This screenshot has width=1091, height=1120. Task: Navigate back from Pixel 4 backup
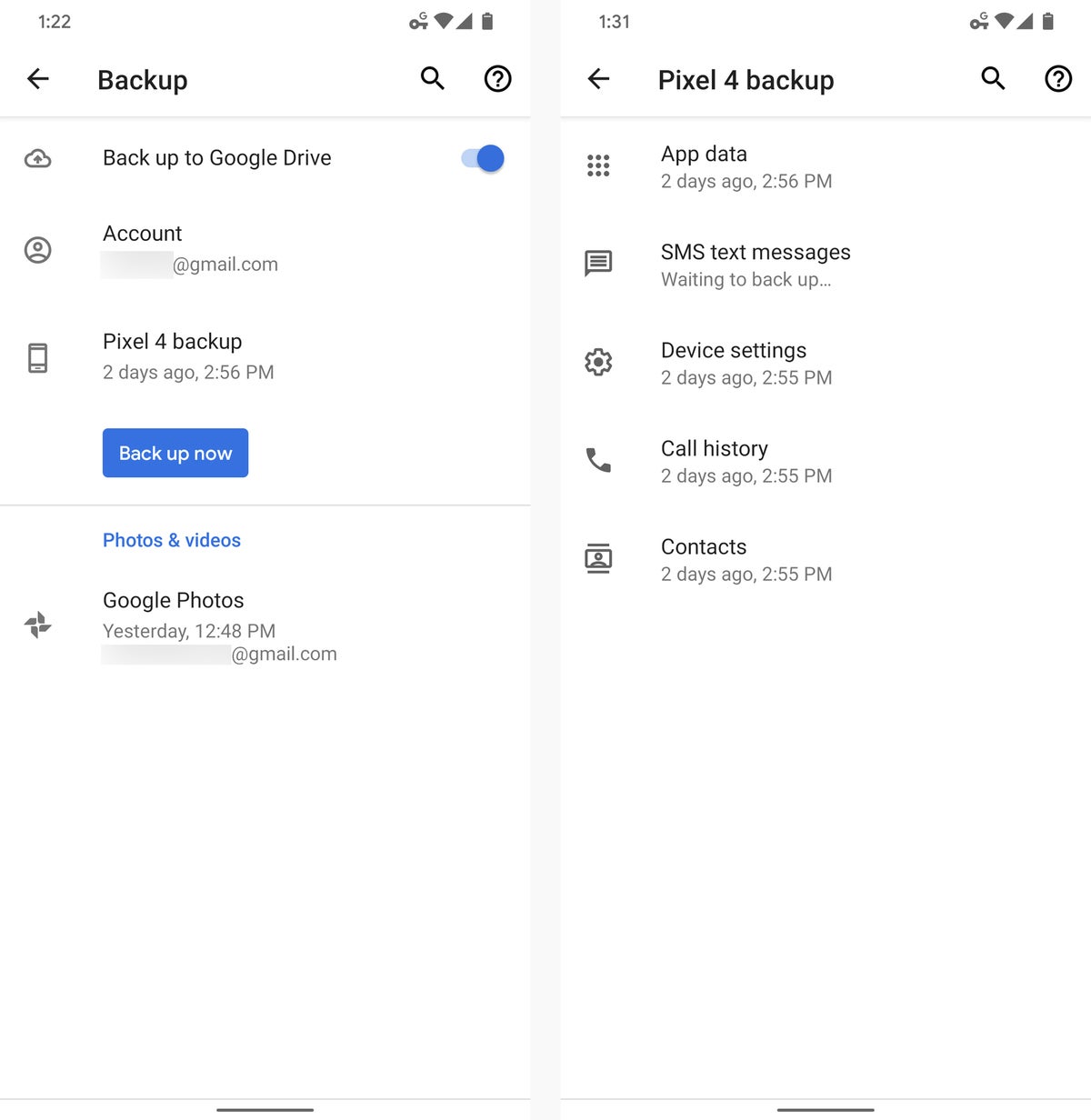[598, 79]
